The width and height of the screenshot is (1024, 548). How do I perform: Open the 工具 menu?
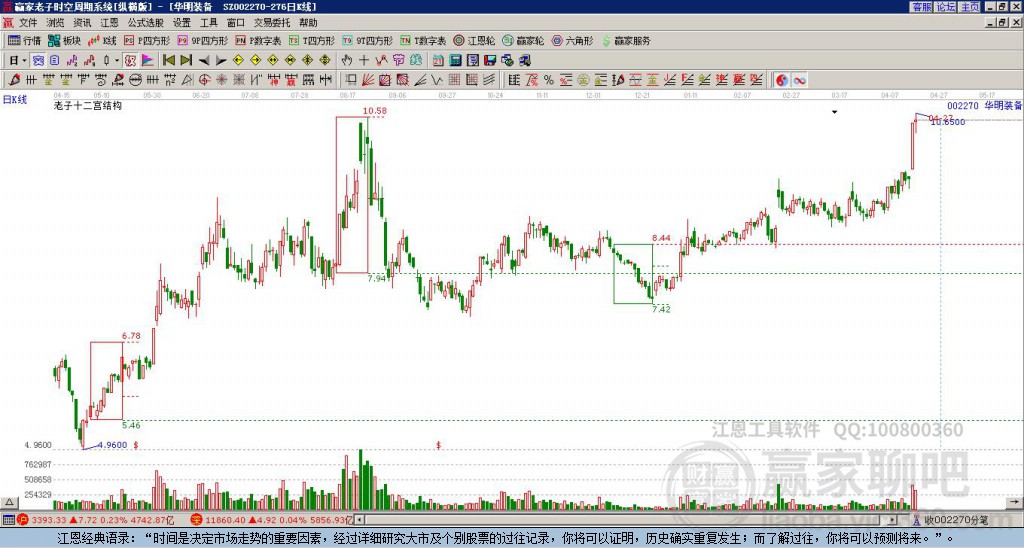point(208,23)
